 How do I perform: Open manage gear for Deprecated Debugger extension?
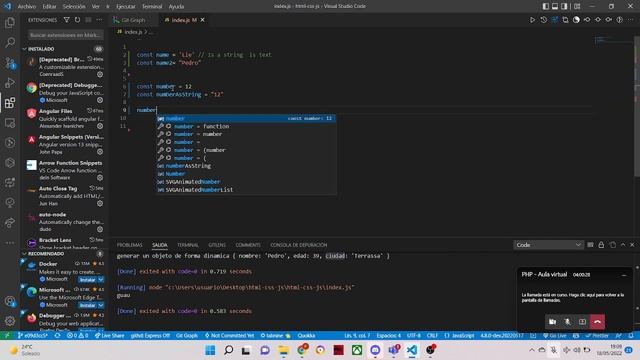100,100
